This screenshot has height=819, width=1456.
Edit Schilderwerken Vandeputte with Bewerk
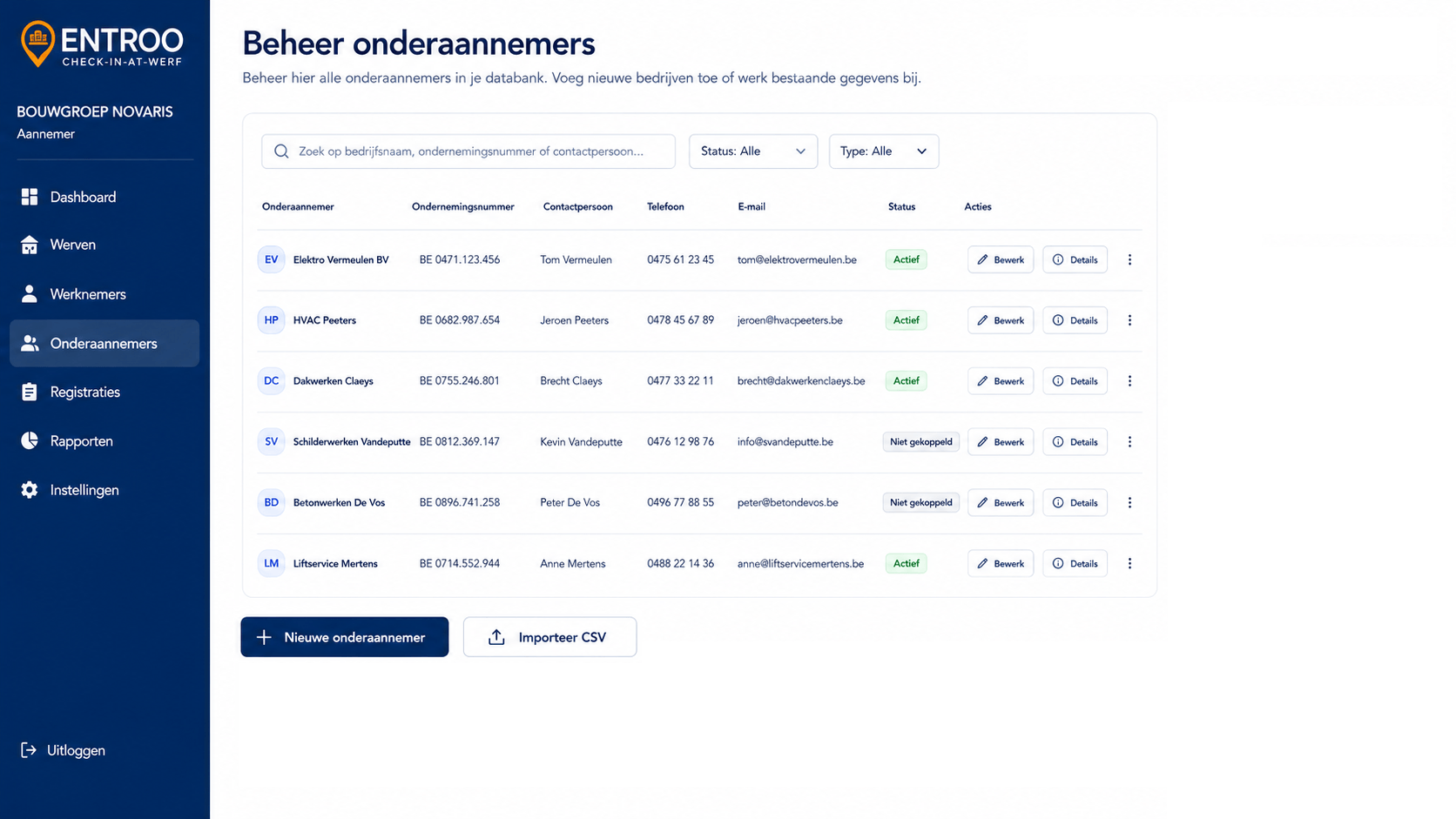click(1001, 442)
